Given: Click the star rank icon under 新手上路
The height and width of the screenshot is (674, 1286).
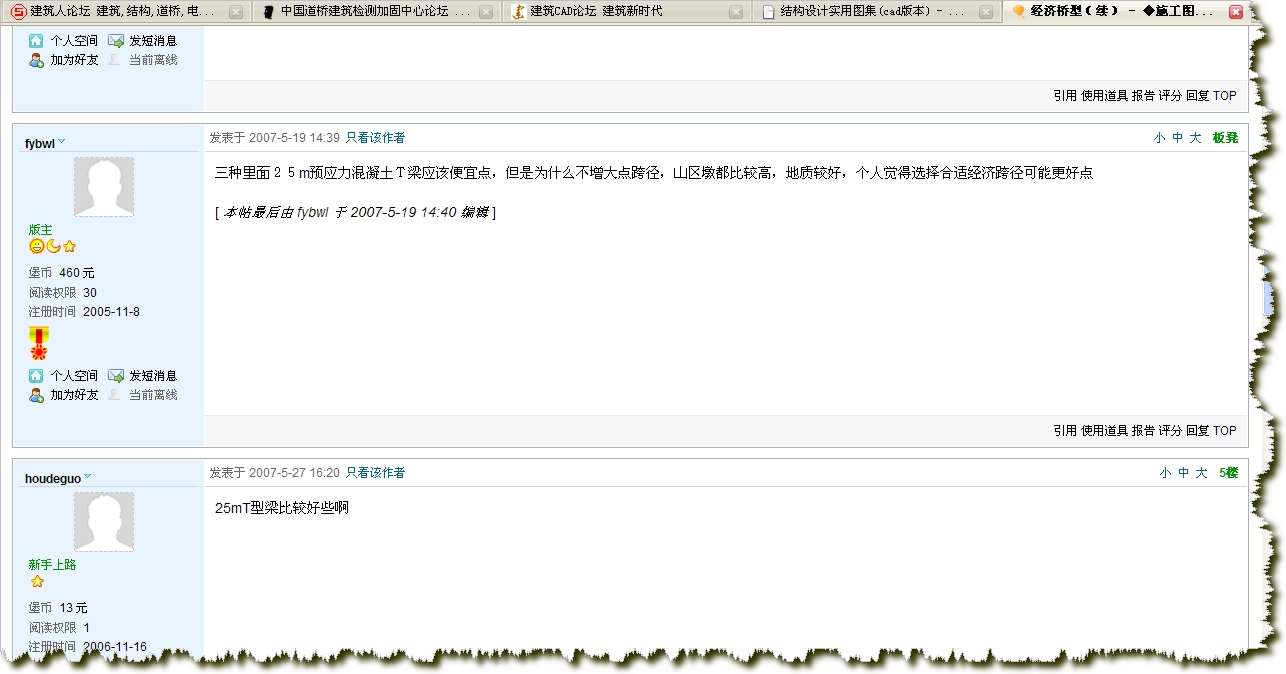Looking at the screenshot, I should tap(37, 581).
